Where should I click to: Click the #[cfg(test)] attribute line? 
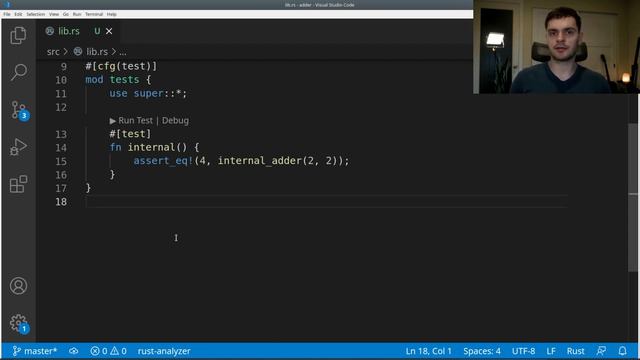[121, 66]
